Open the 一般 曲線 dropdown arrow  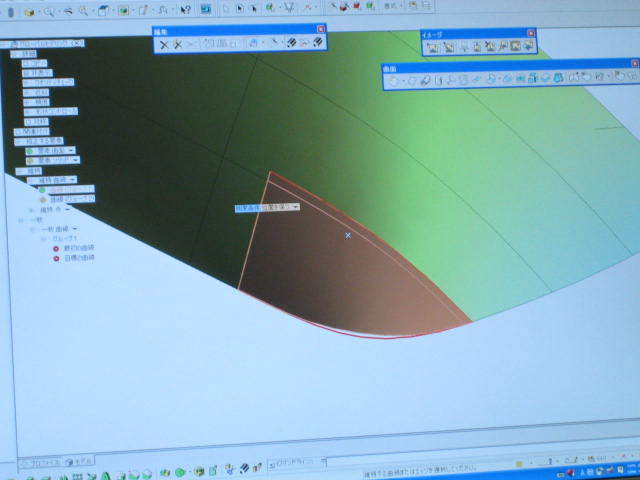point(75,229)
